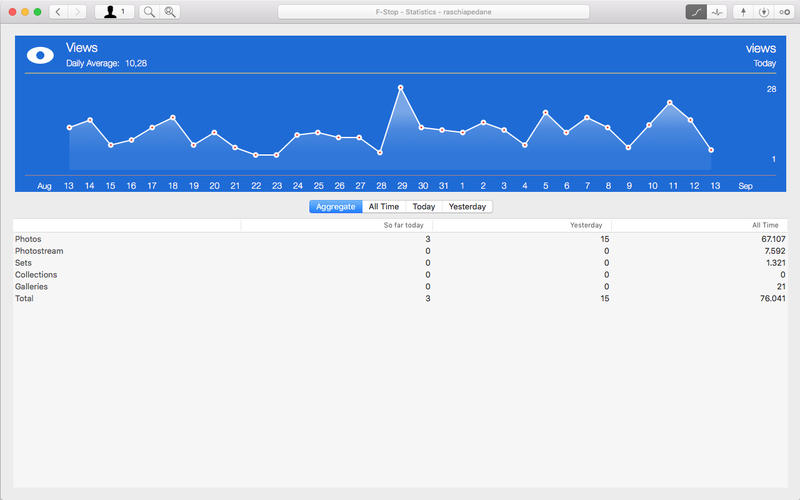Select the Today tab
The height and width of the screenshot is (500, 800).
[x=423, y=207]
